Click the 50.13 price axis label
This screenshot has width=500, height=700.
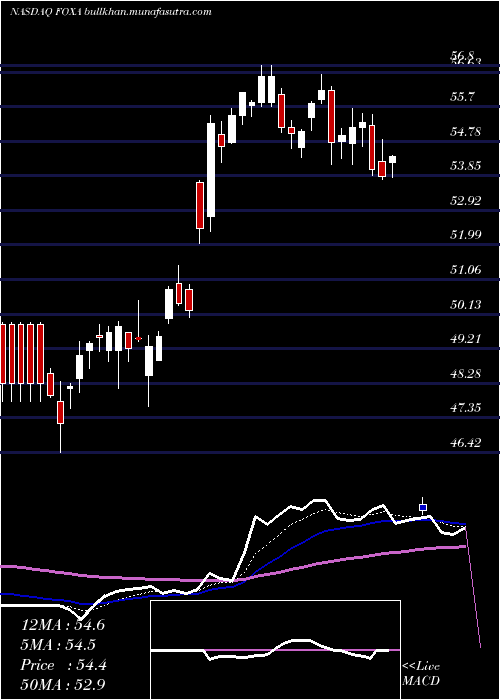[x=466, y=304]
